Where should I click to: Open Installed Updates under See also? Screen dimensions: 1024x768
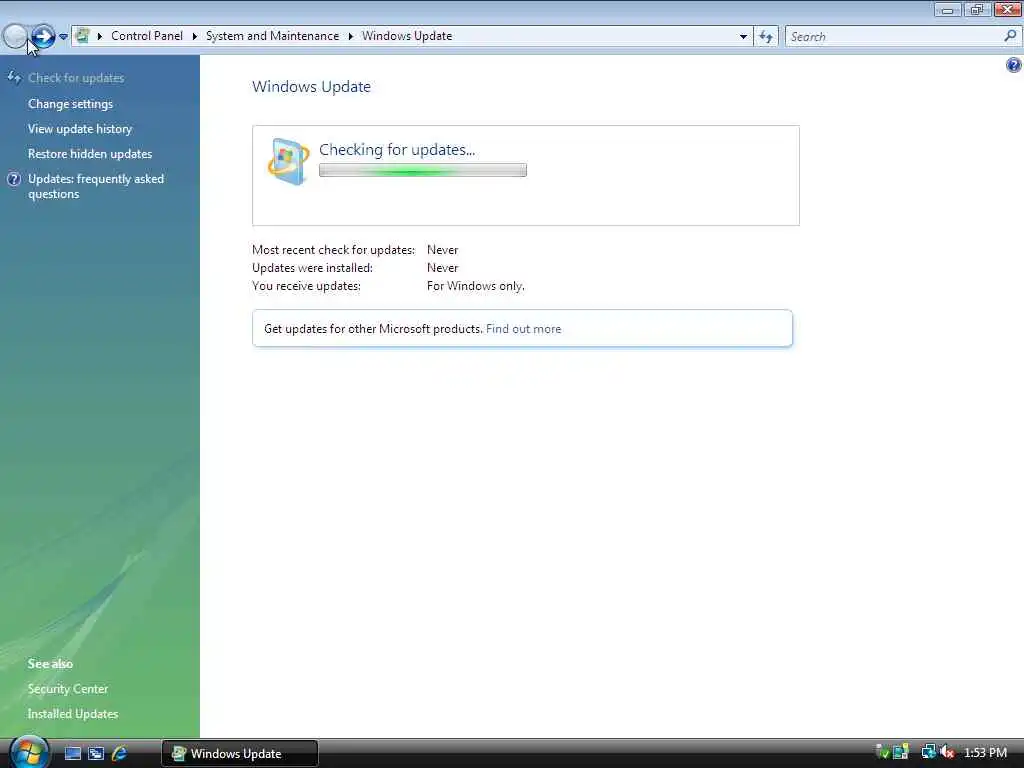(x=72, y=714)
